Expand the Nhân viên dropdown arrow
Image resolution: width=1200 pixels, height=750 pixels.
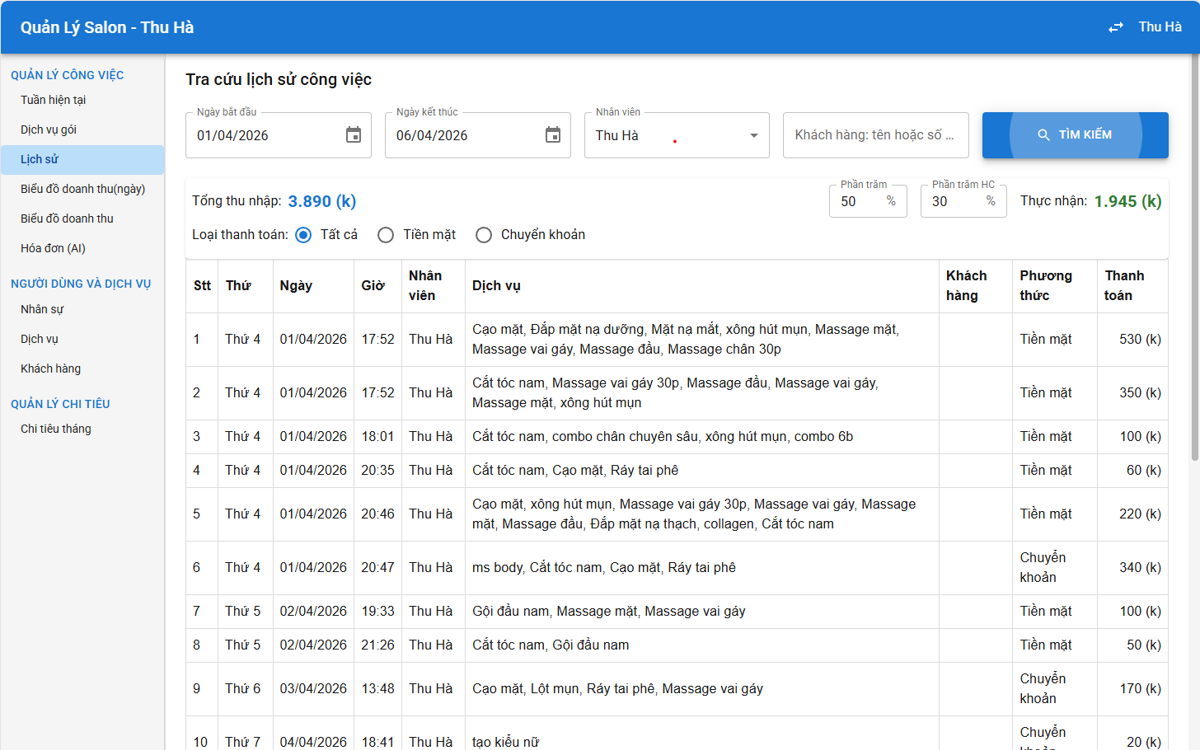tap(754, 135)
